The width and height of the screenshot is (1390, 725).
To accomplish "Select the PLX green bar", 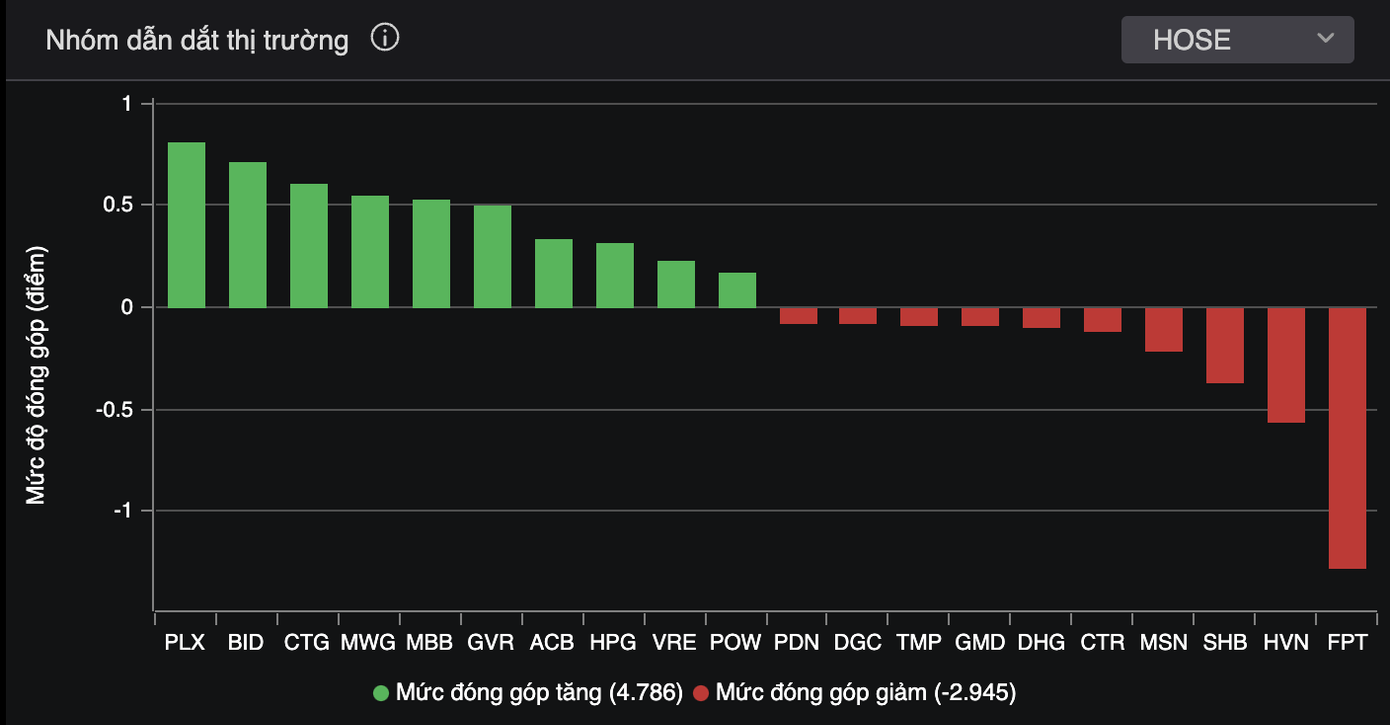I will (186, 225).
